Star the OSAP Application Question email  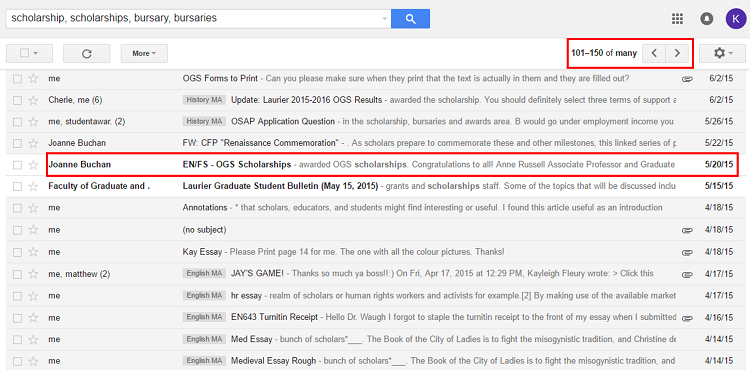coord(33,121)
